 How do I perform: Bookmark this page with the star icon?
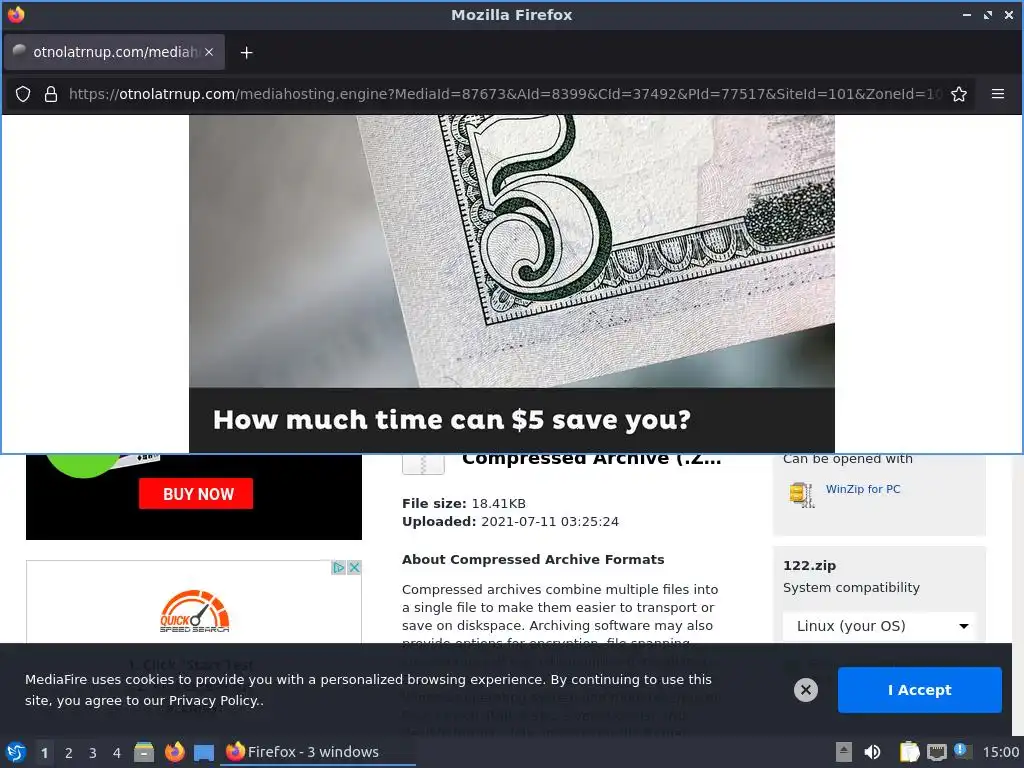coord(959,94)
